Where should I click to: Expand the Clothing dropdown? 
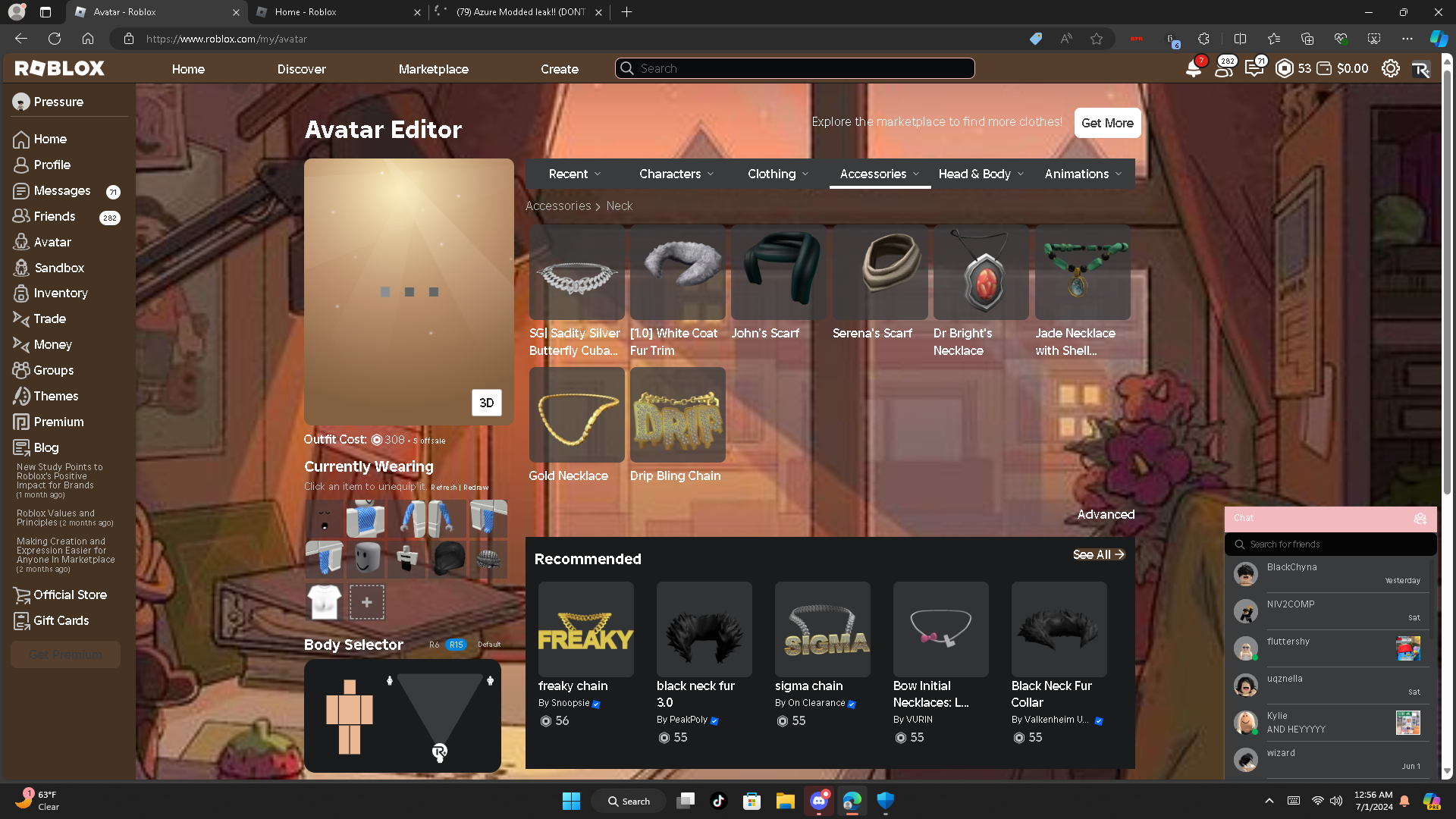[778, 174]
